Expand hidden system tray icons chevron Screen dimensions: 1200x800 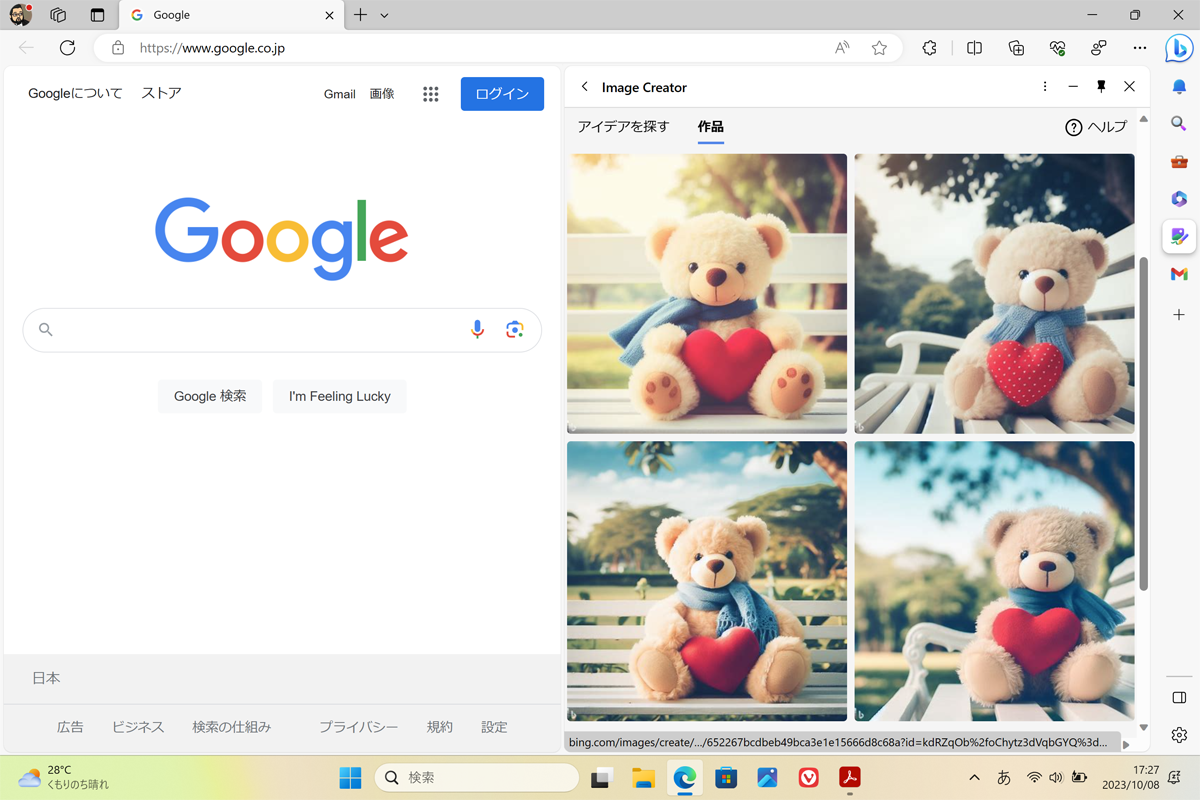974,777
